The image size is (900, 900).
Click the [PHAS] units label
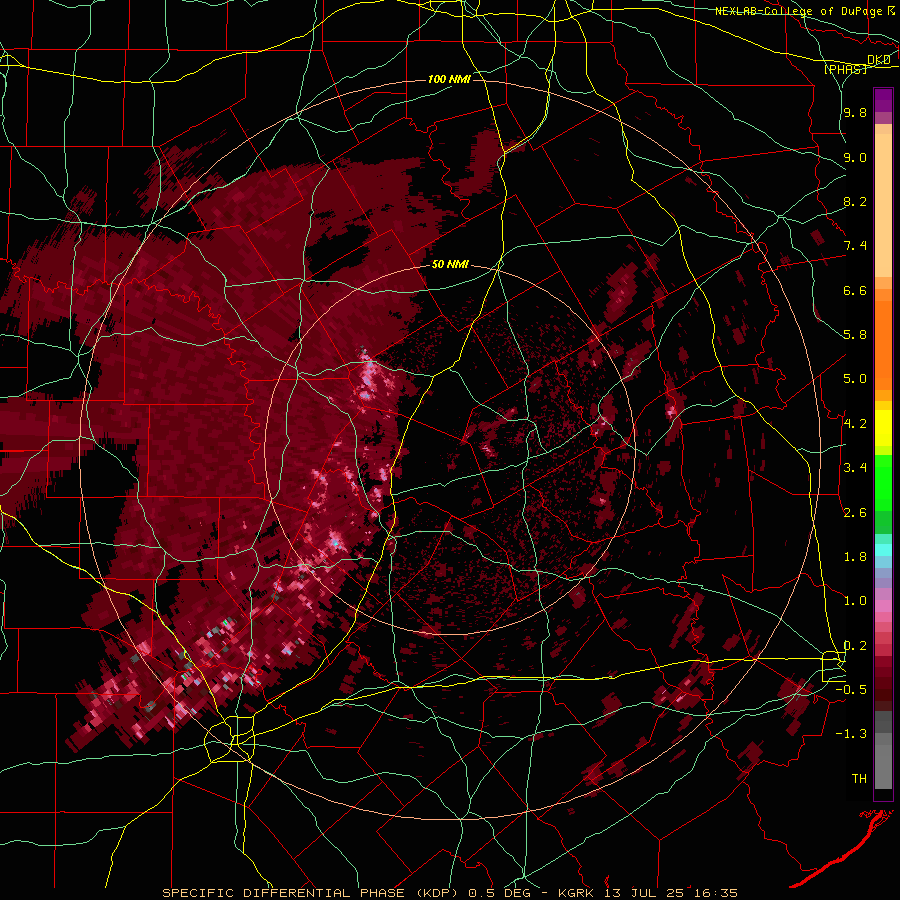click(x=846, y=69)
